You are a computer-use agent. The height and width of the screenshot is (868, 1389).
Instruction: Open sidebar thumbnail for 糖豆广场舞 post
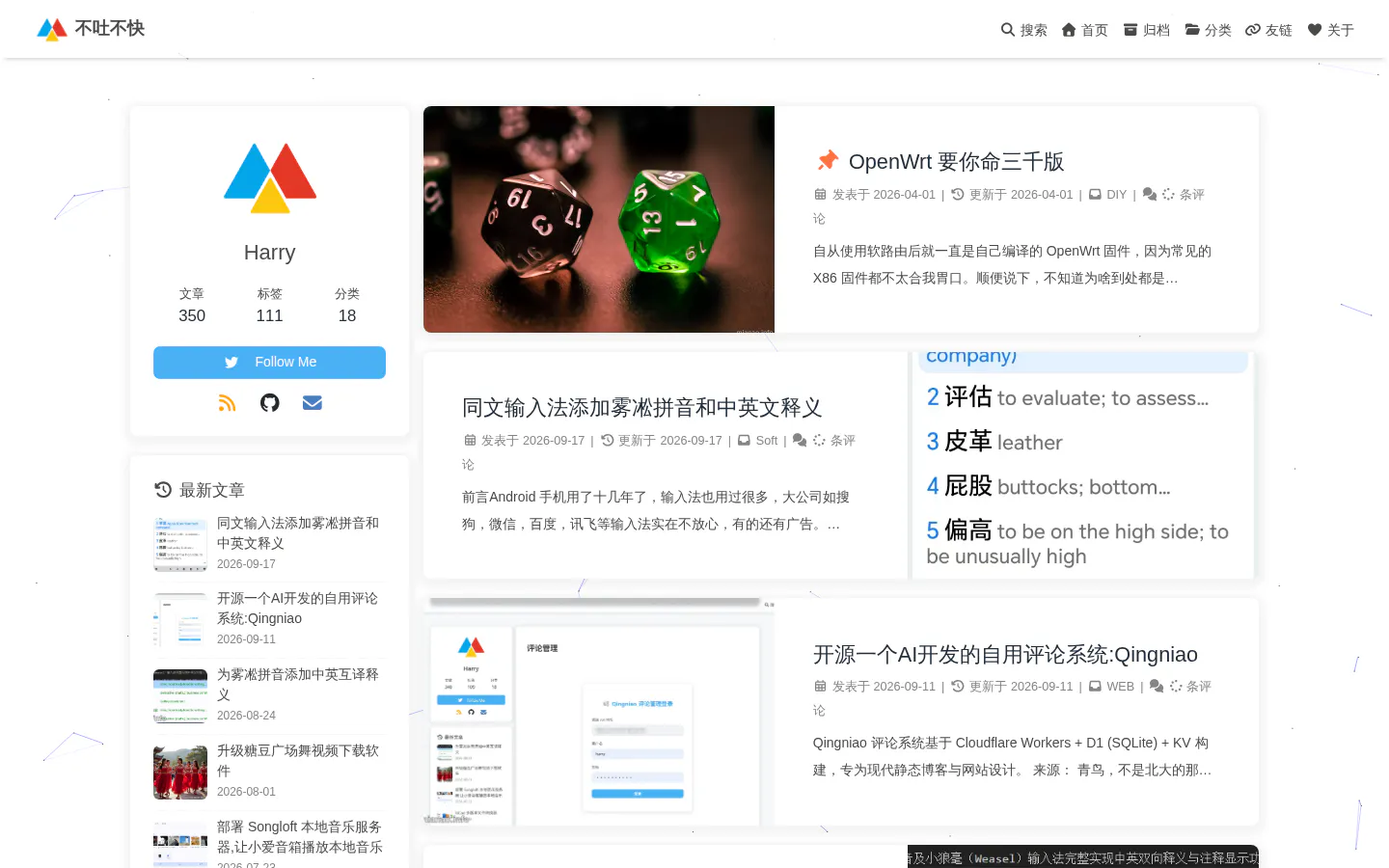pos(180,773)
